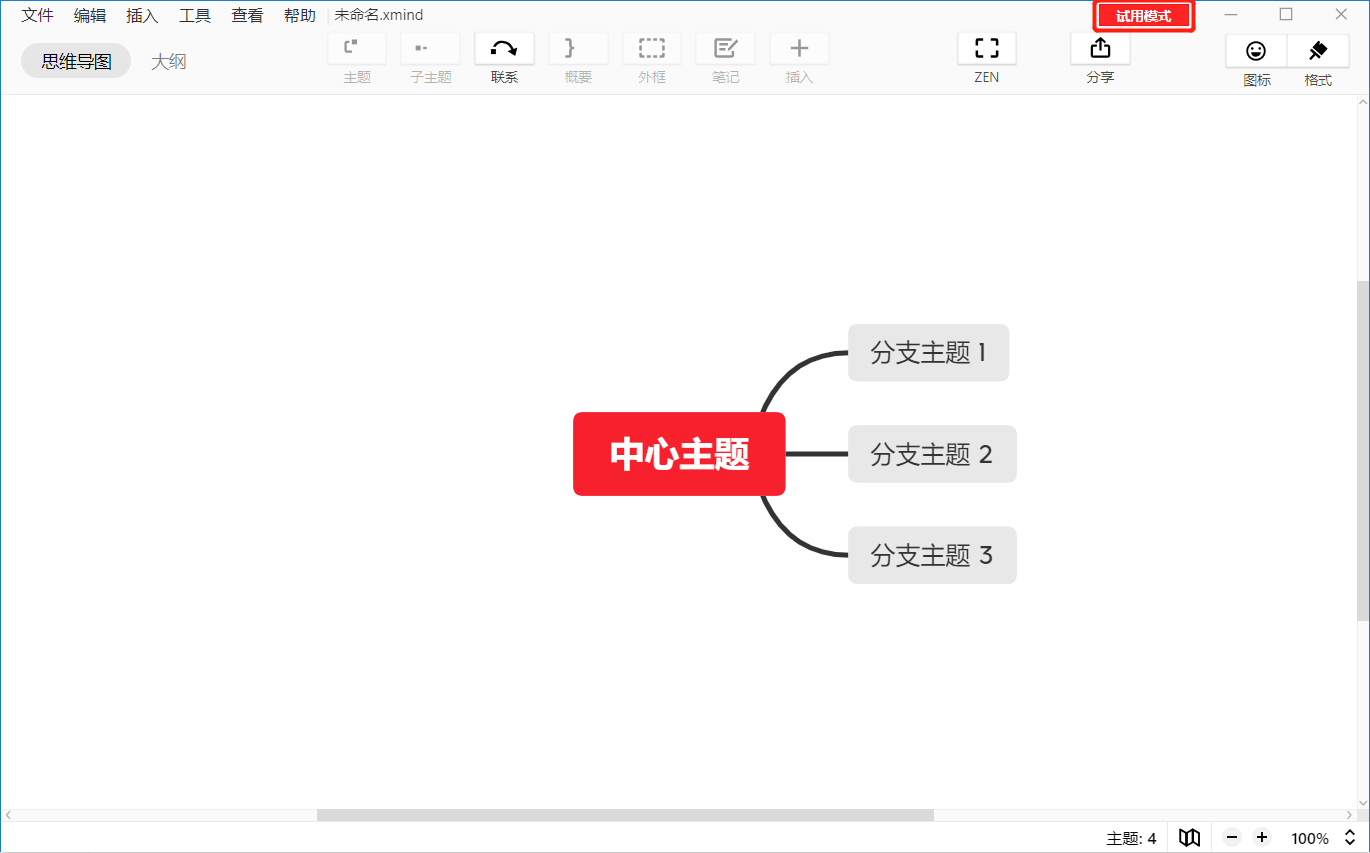Switch to the 思维导图 tab
The height and width of the screenshot is (853, 1370).
76,61
